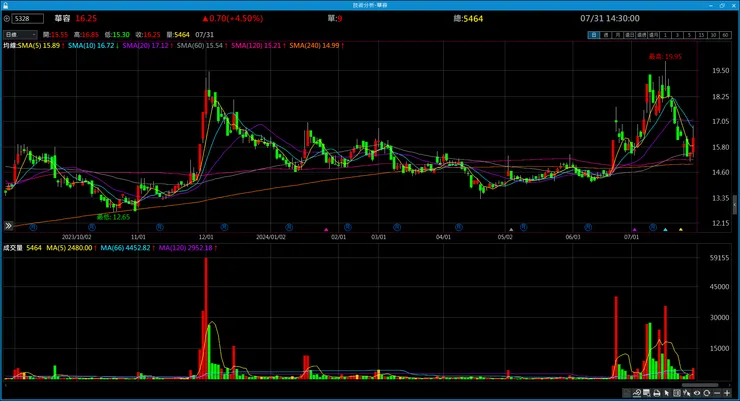Click the SMA(120) 15.21 legend label
The width and height of the screenshot is (740, 401).
coord(258,46)
